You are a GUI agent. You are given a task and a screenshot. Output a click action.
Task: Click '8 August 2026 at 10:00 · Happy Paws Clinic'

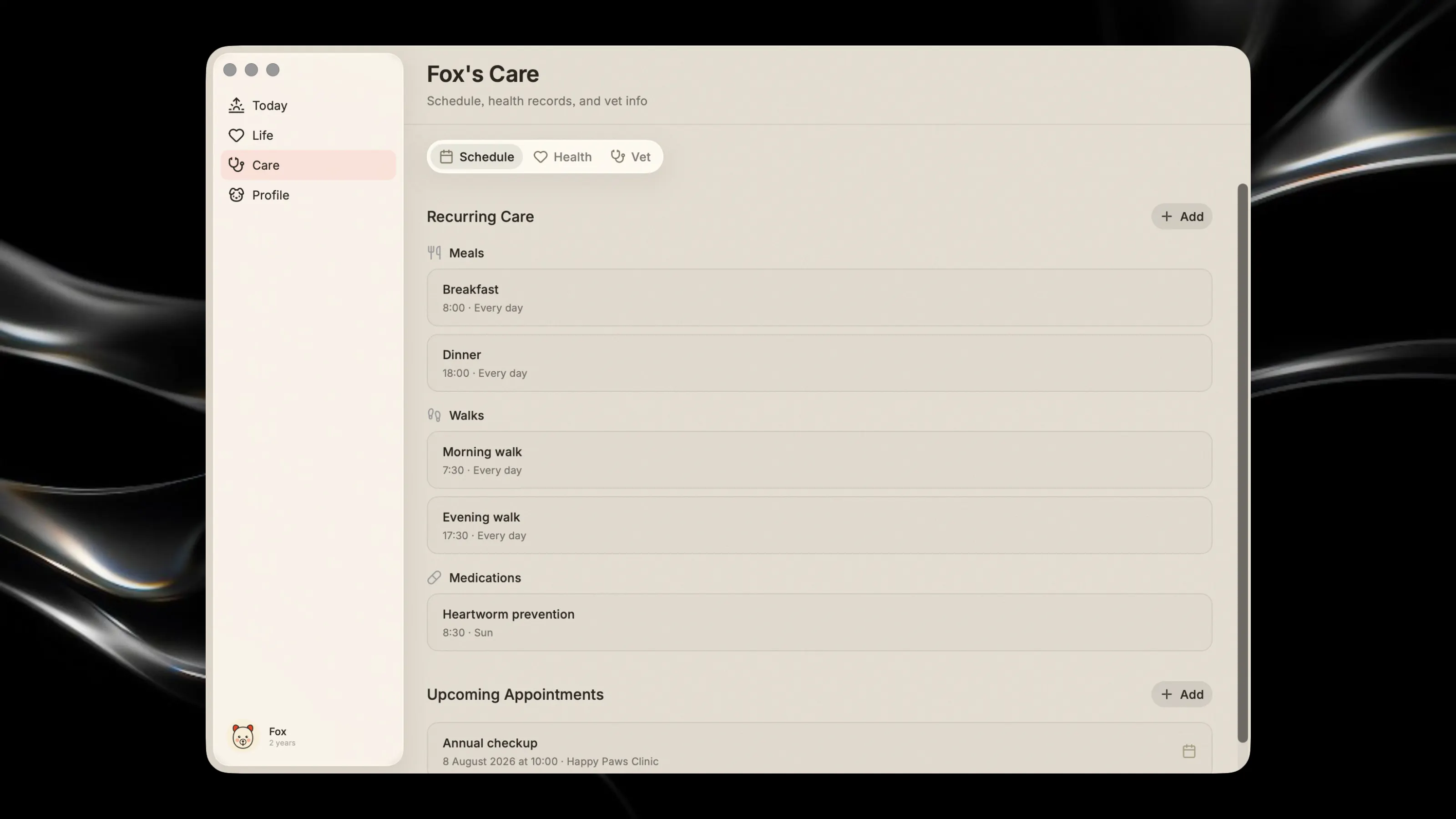pos(551,761)
